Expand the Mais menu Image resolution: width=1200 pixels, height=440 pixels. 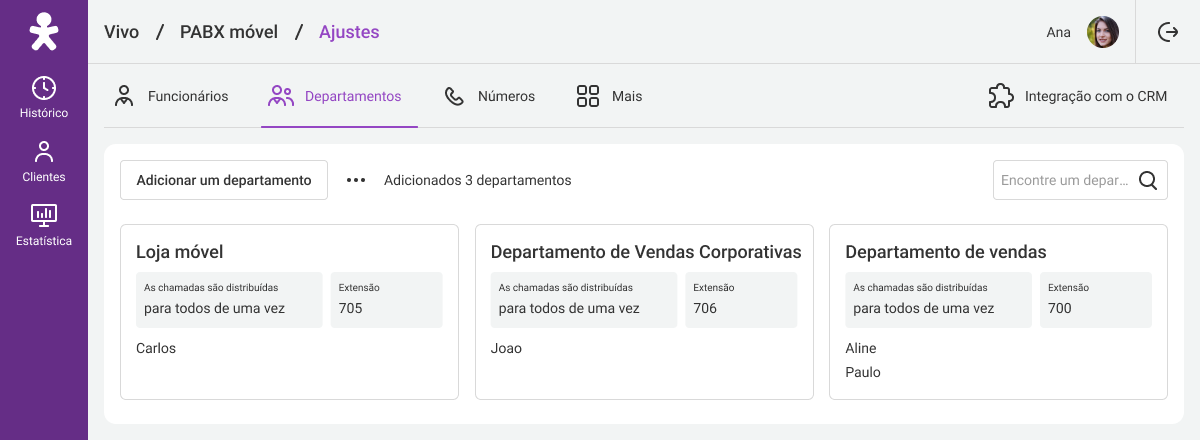[x=609, y=97]
